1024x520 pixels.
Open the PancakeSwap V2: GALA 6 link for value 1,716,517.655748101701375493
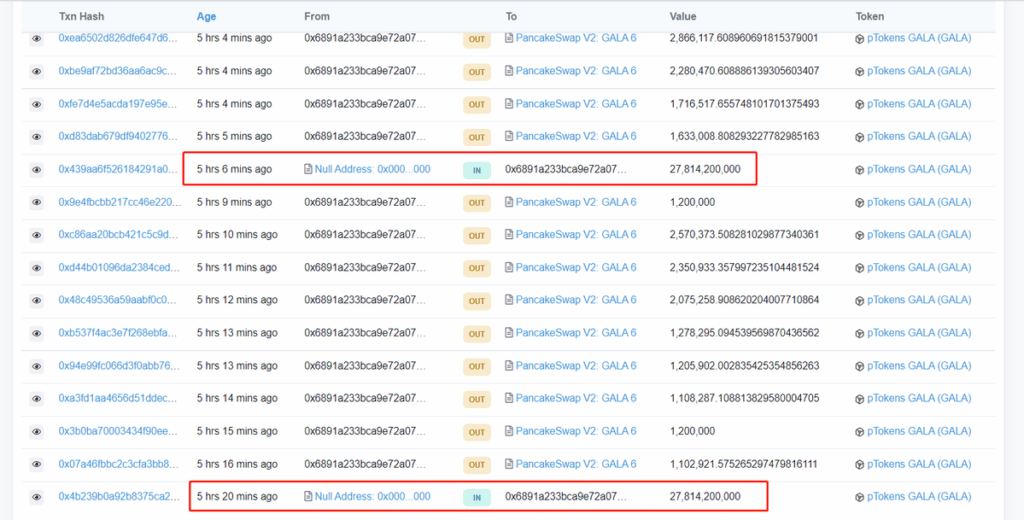click(576, 103)
